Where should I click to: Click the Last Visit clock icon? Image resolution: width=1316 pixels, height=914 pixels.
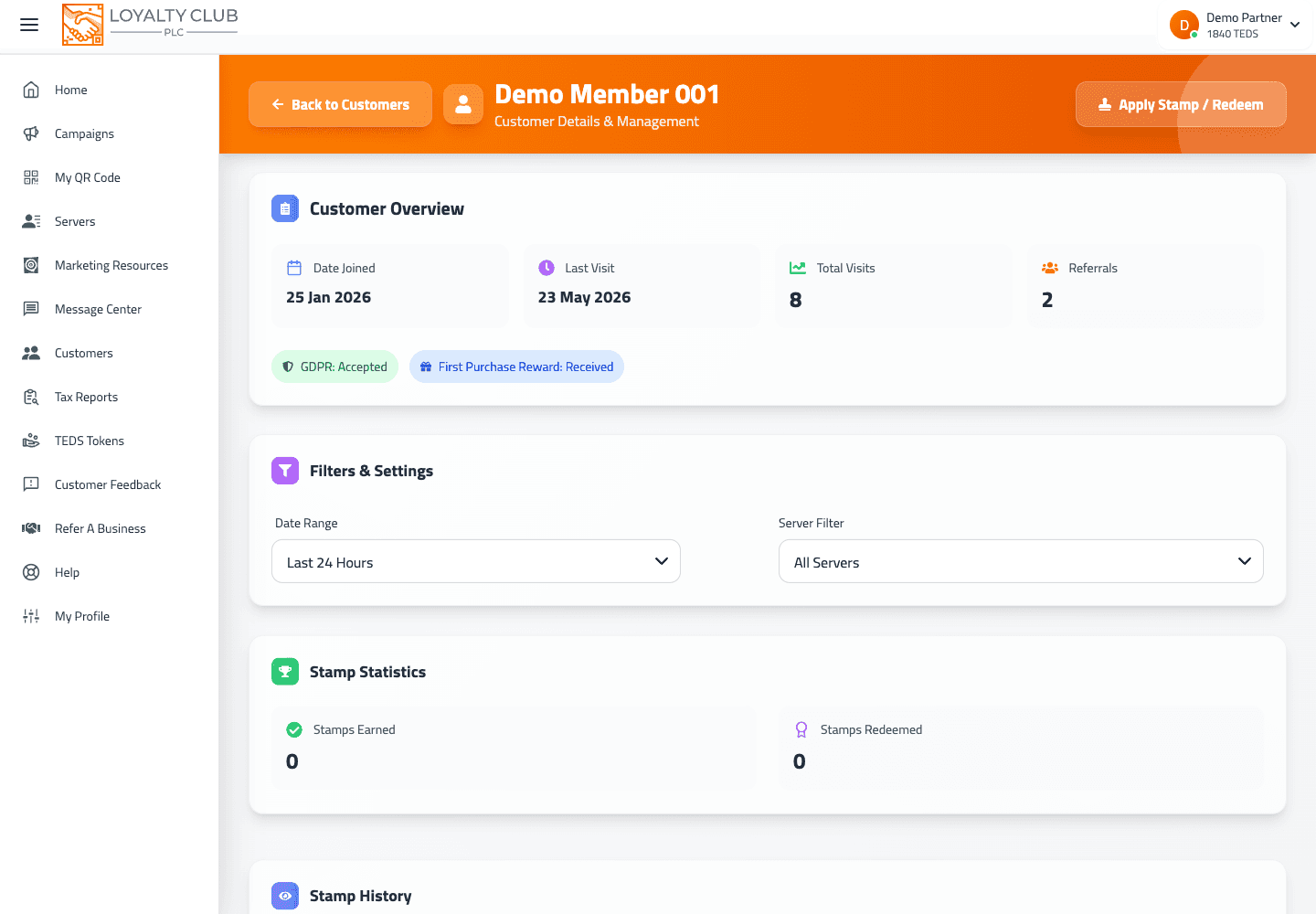[547, 268]
